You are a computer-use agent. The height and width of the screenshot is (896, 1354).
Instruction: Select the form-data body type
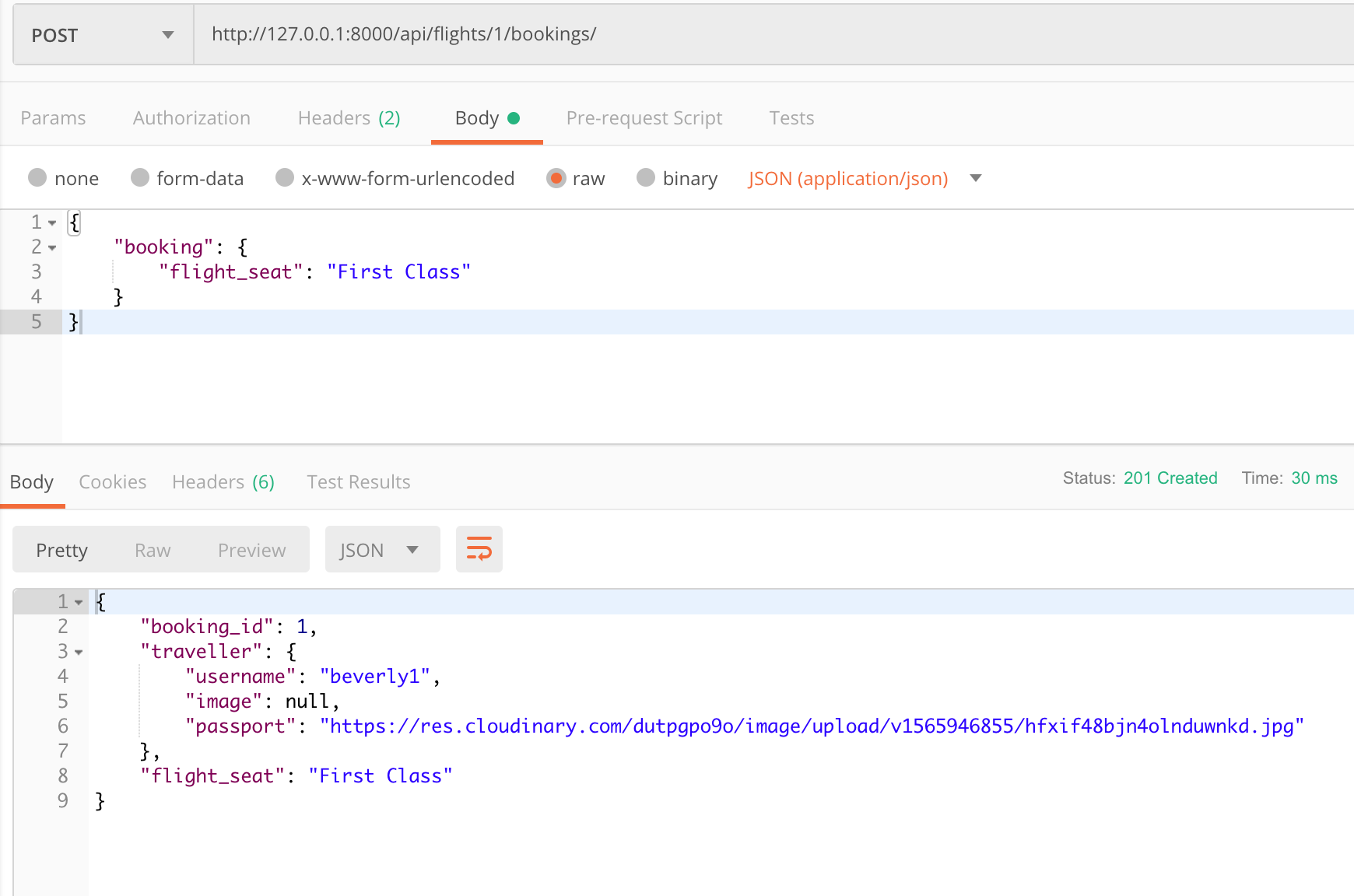140,178
